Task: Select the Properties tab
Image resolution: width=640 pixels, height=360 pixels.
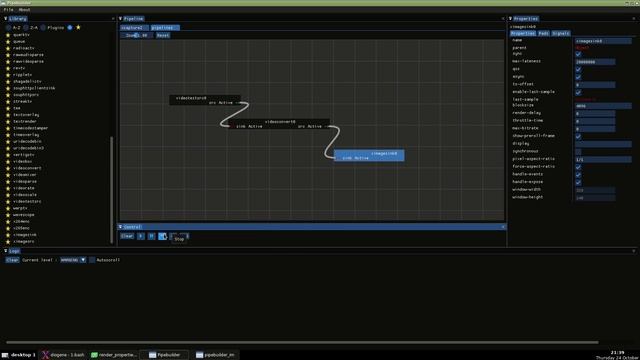Action: click(x=523, y=33)
